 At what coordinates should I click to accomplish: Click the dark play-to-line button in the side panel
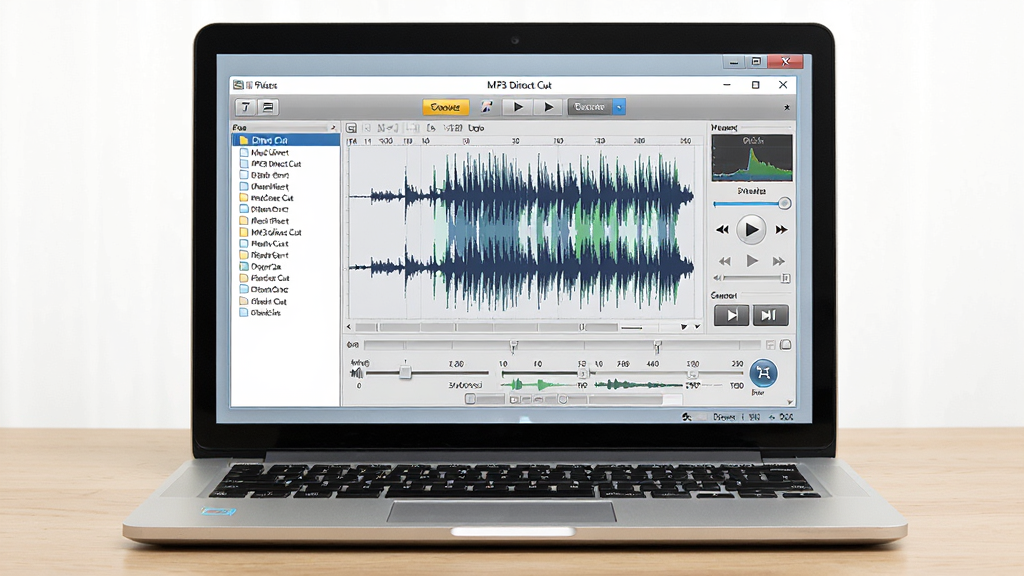(x=731, y=315)
